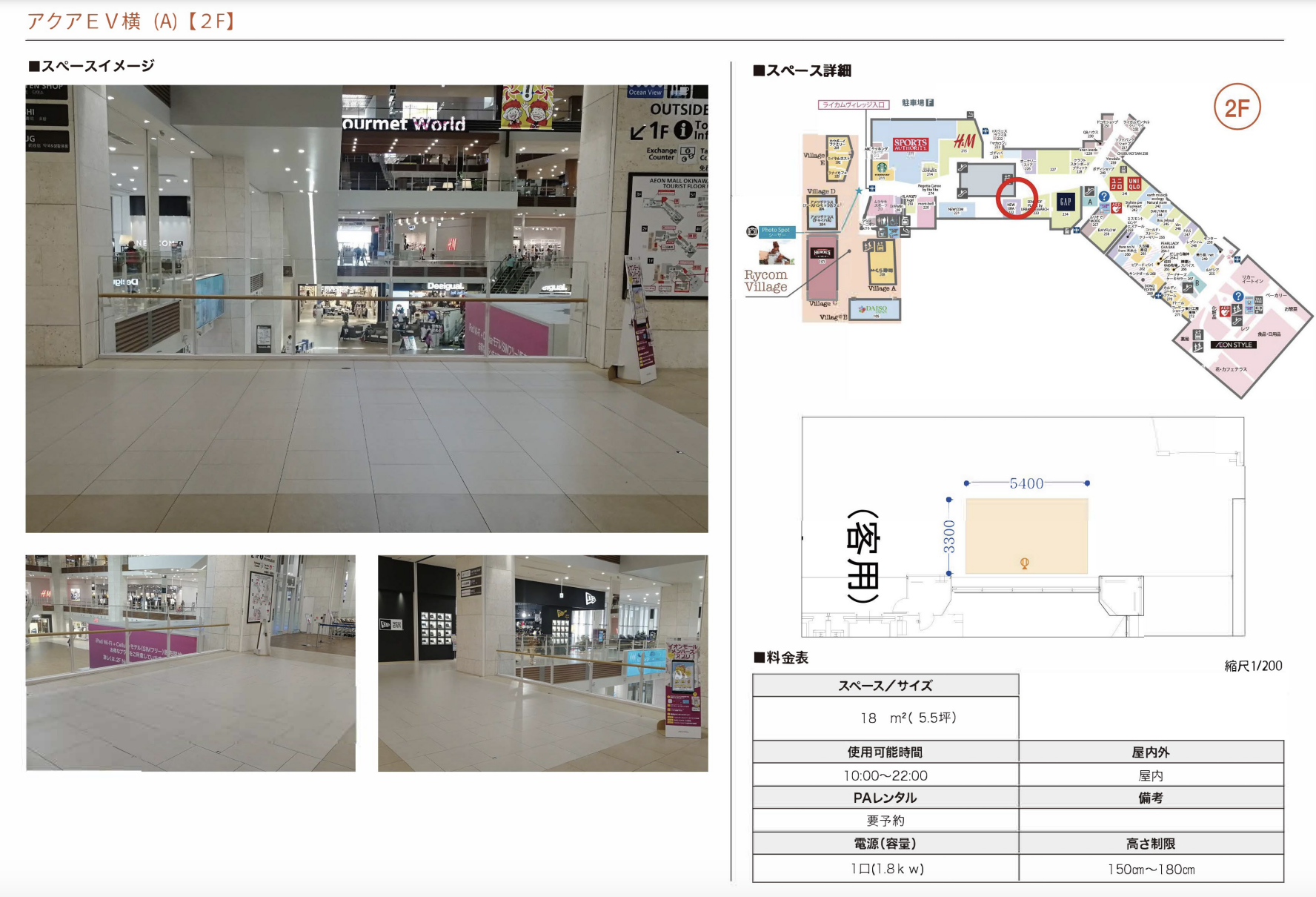
Task: Click the beige rental space rectangle
Action: [1026, 534]
